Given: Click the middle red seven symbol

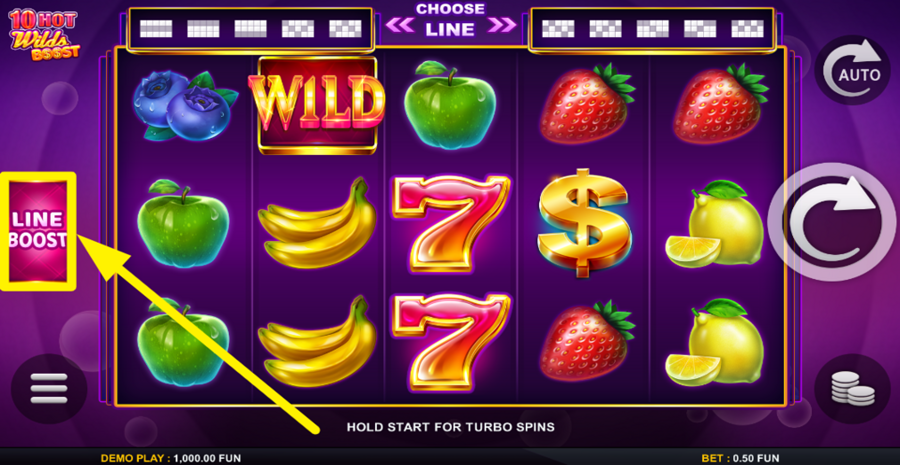Looking at the screenshot, I should pyautogui.click(x=451, y=223).
